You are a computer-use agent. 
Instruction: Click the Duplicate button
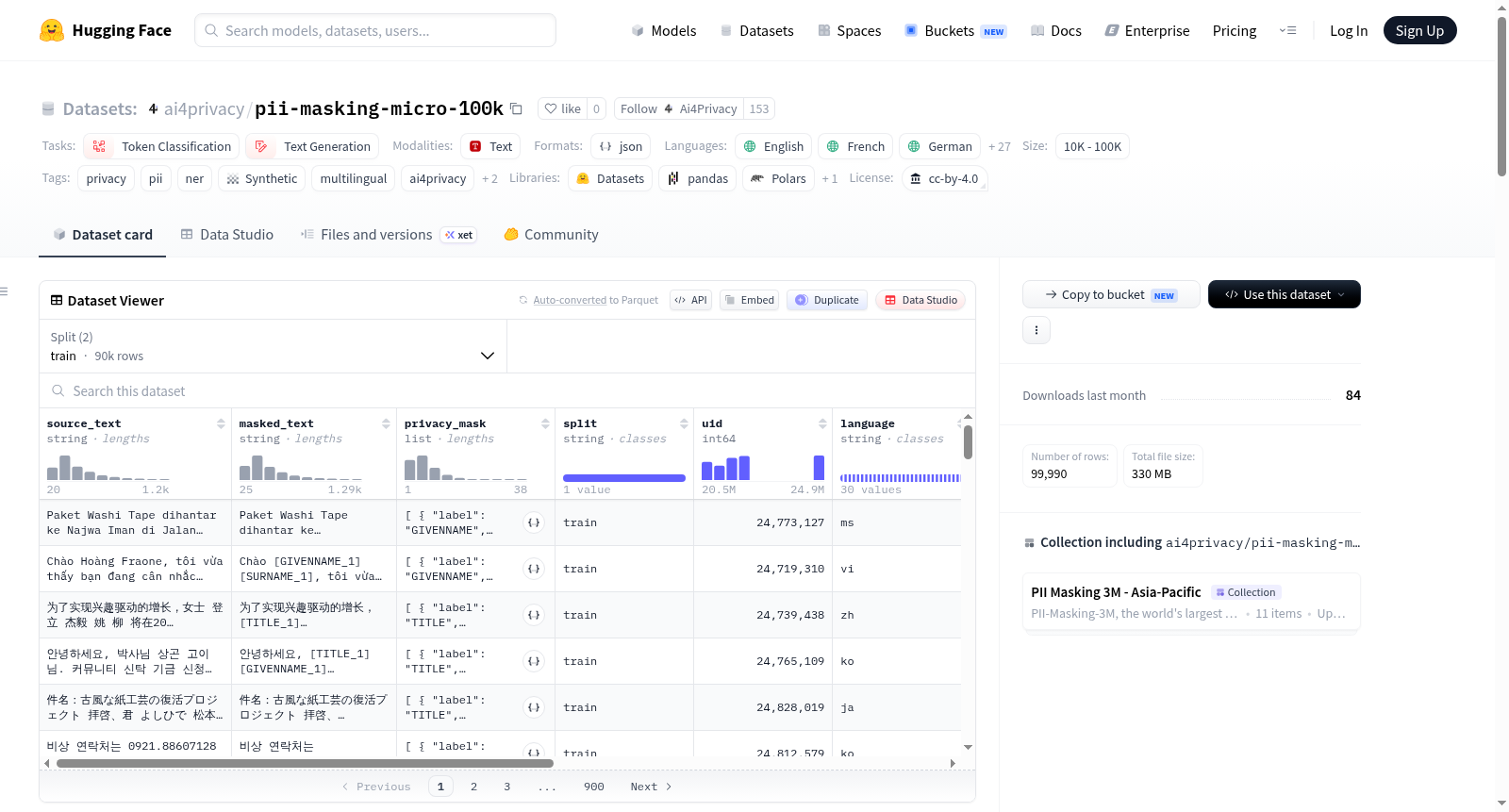(826, 300)
